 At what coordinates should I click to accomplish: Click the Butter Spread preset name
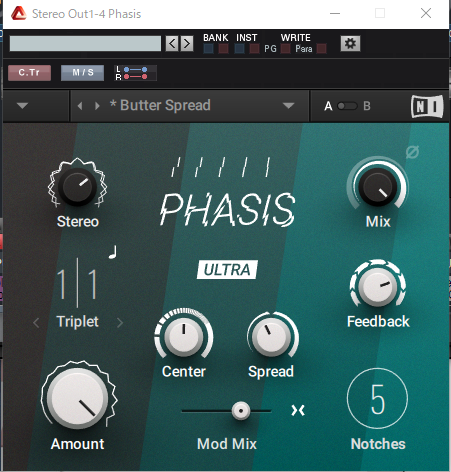(160, 105)
